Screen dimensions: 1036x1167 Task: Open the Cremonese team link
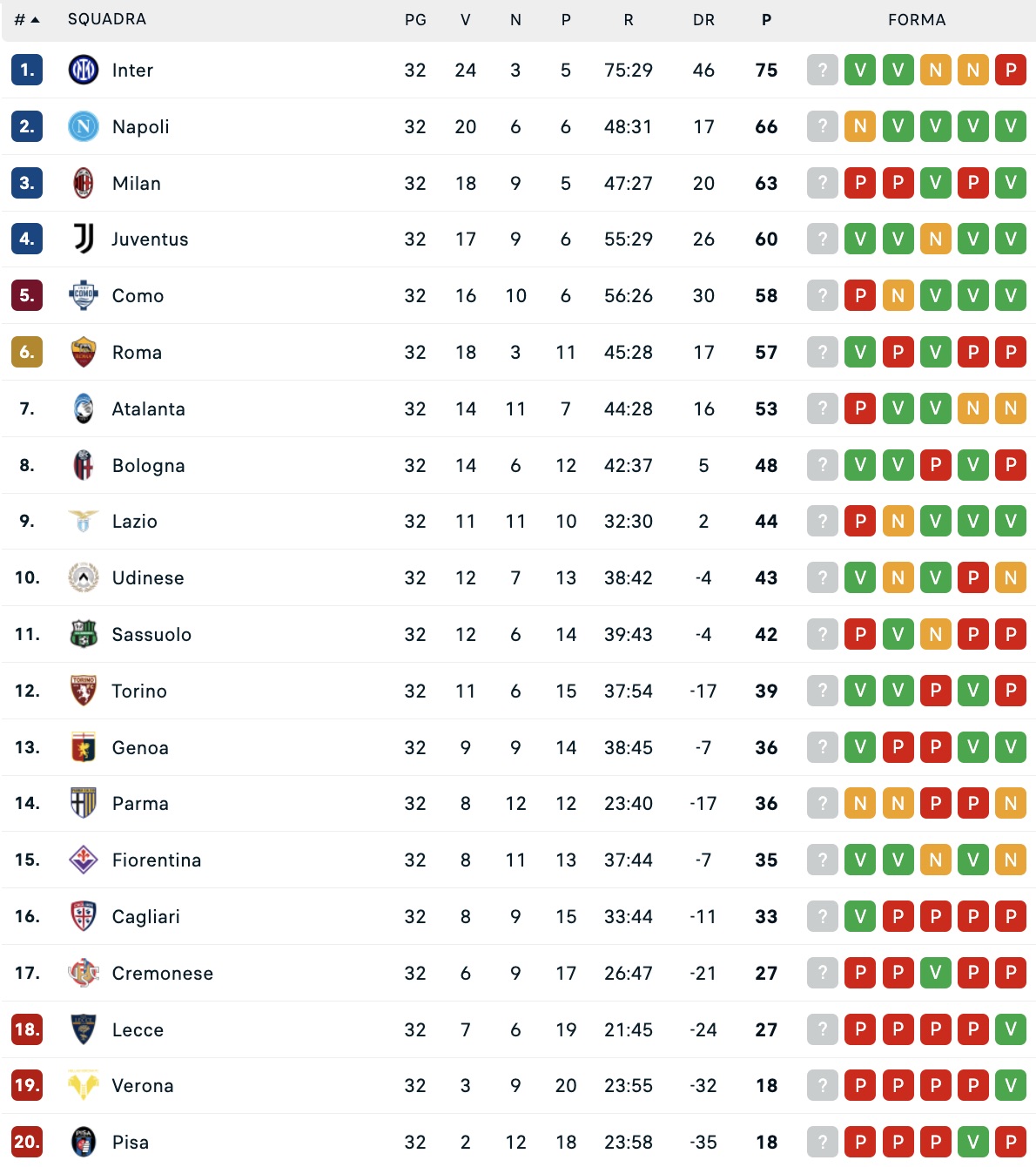[162, 973]
